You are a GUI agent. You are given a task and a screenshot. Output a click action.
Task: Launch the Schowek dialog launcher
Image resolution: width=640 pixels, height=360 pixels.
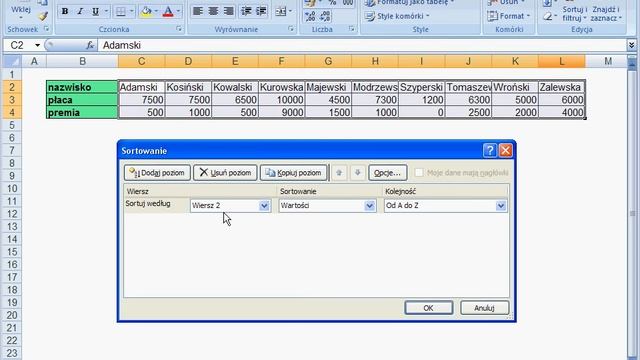[47, 29]
